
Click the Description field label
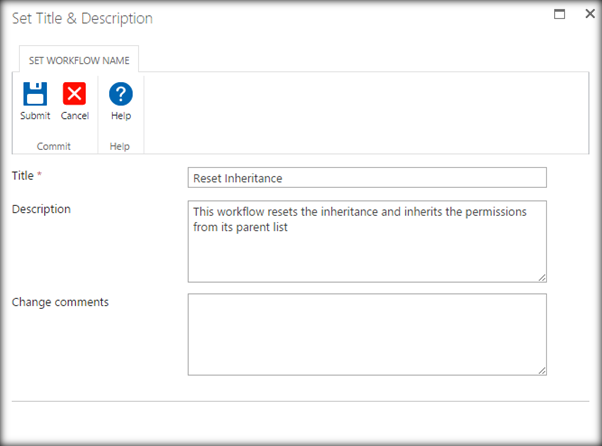(41, 209)
